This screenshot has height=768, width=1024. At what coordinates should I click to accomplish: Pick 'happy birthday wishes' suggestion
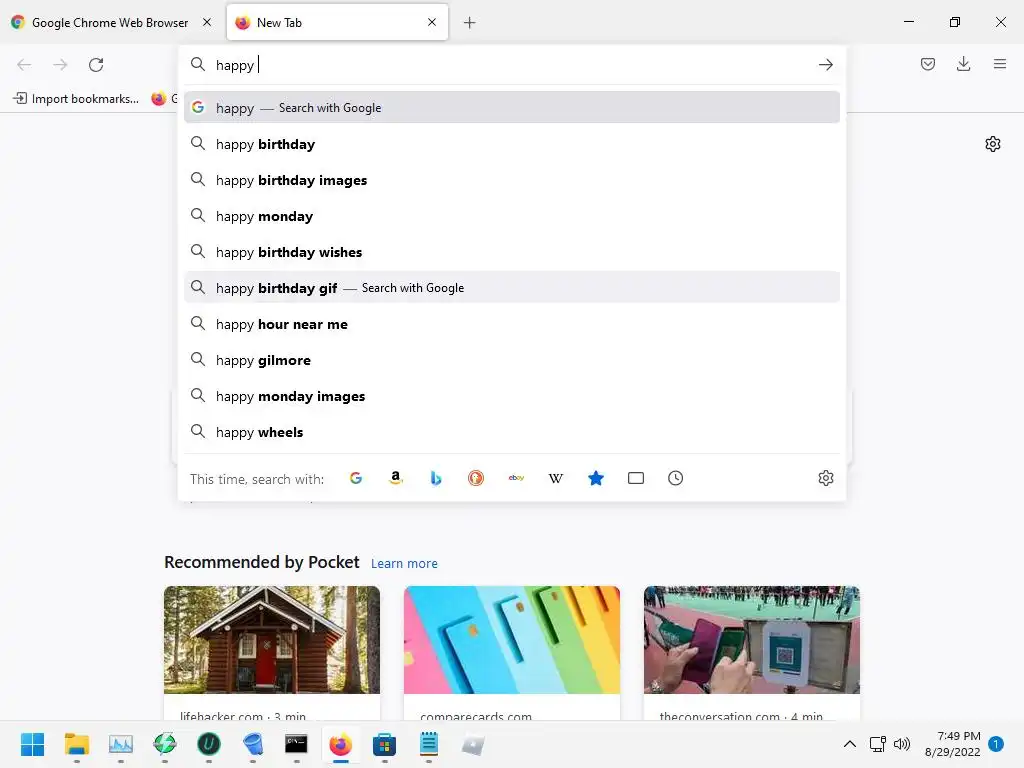click(x=512, y=251)
